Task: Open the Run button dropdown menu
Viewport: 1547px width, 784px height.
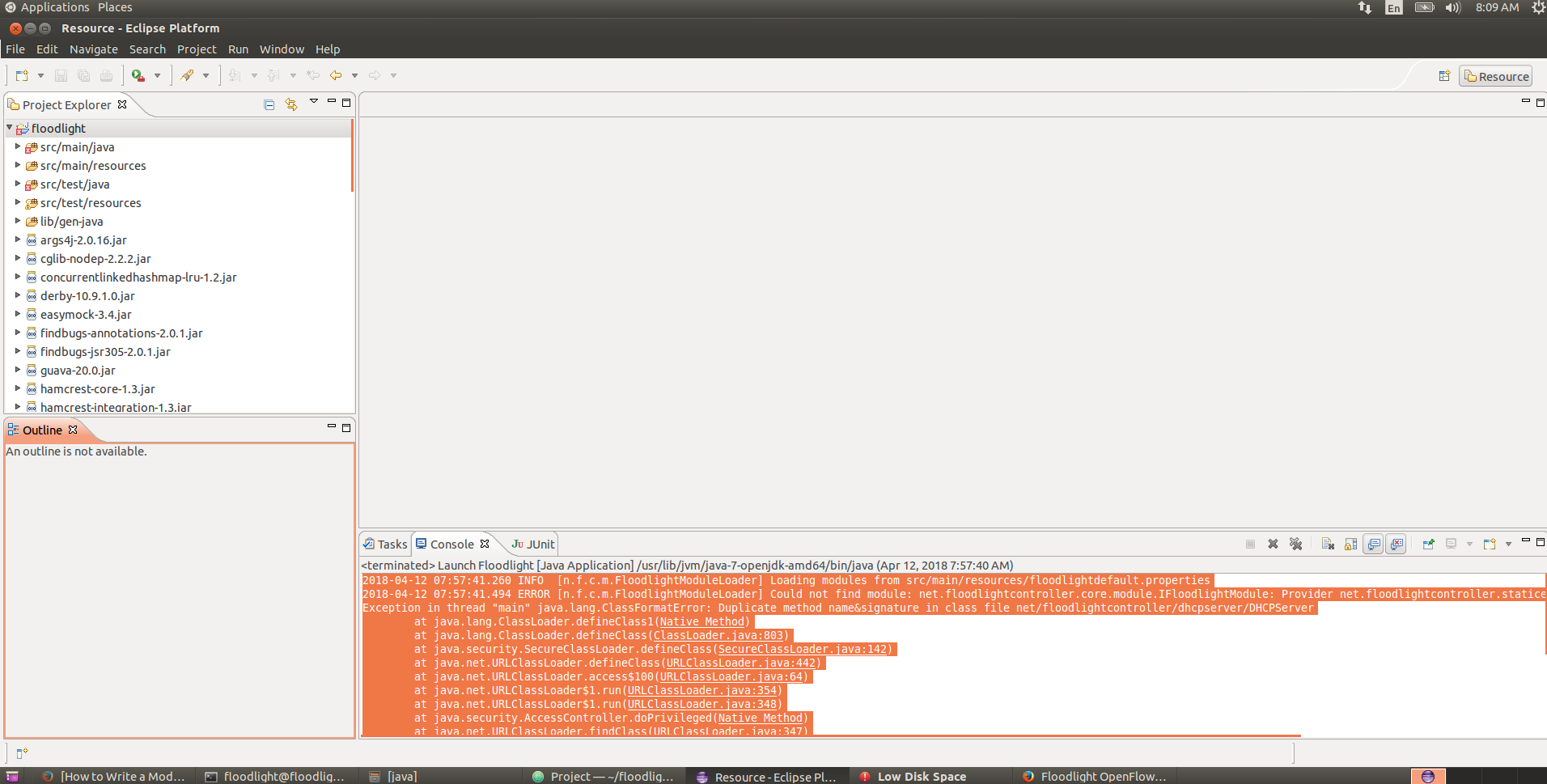Action: pyautogui.click(x=157, y=75)
